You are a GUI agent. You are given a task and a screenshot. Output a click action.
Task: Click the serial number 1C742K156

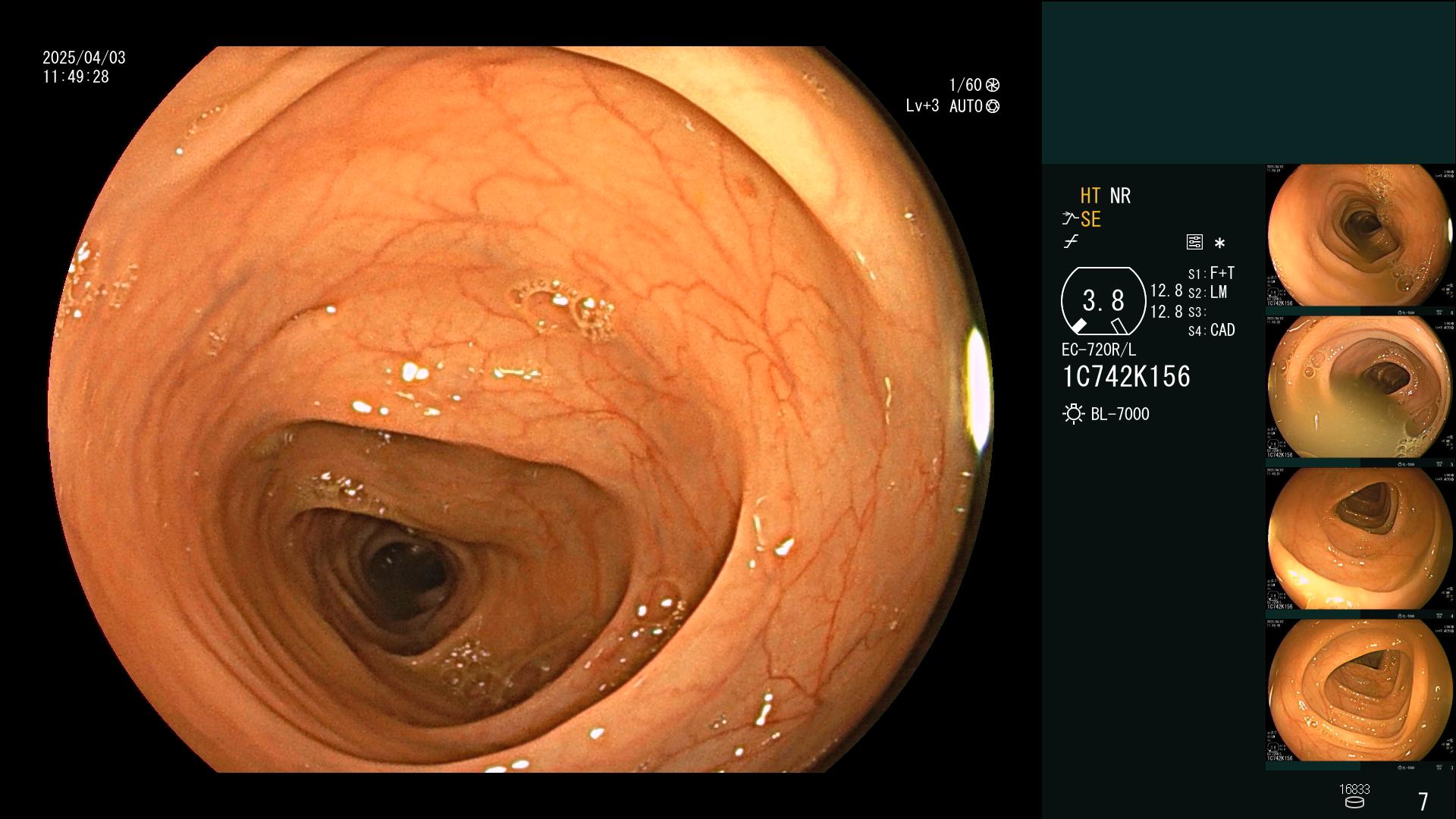point(1126,377)
